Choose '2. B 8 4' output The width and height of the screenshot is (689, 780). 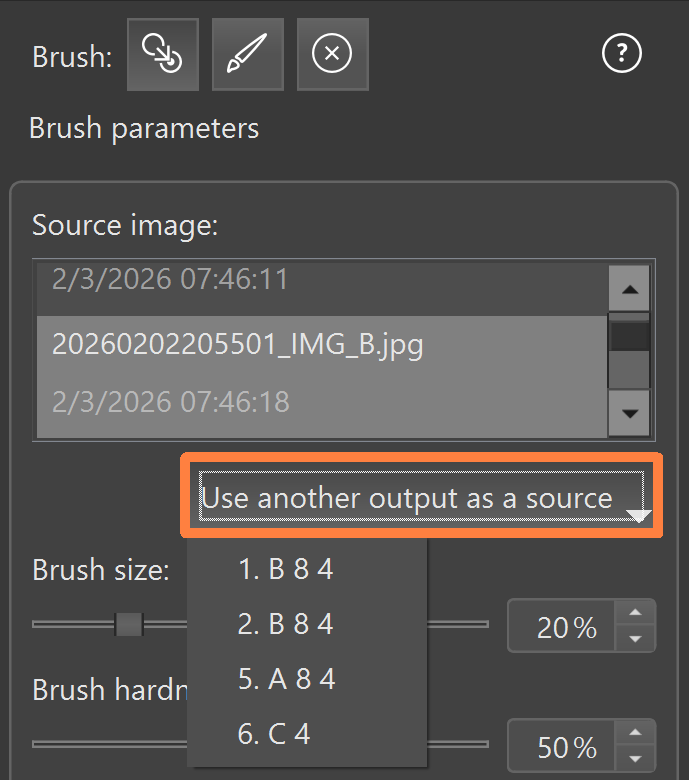point(286,625)
